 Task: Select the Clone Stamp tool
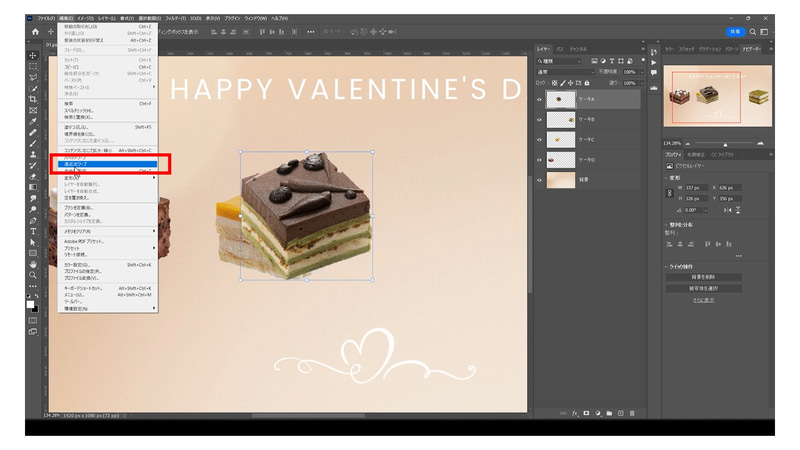[x=33, y=154]
